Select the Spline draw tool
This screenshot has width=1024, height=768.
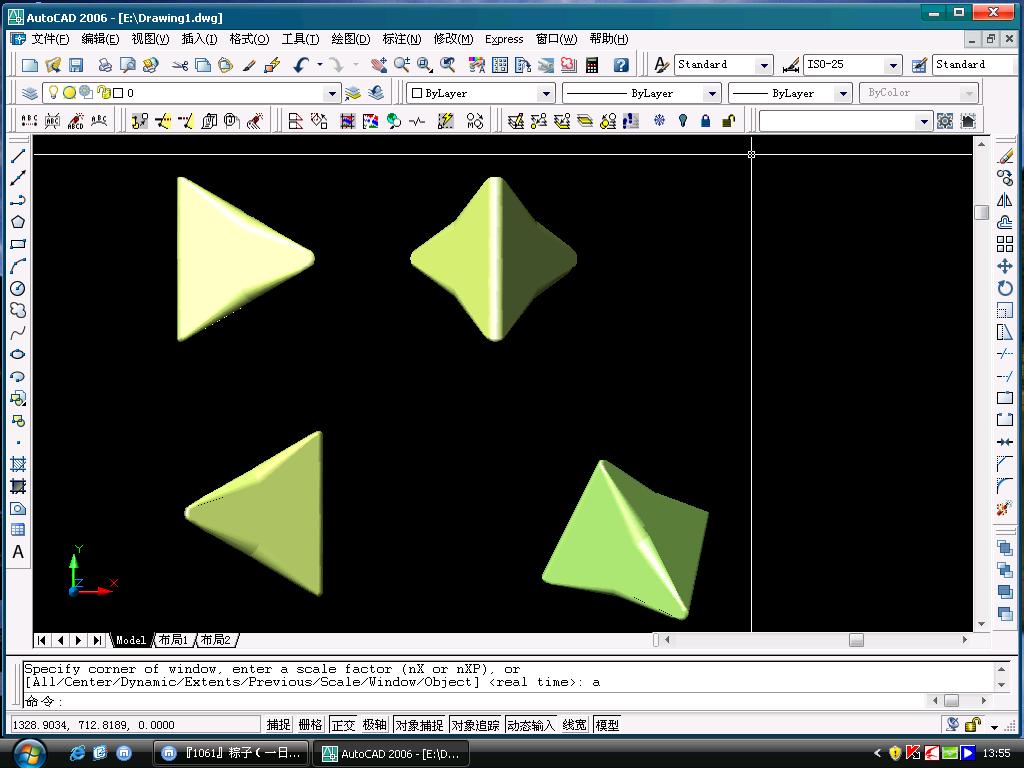18,332
